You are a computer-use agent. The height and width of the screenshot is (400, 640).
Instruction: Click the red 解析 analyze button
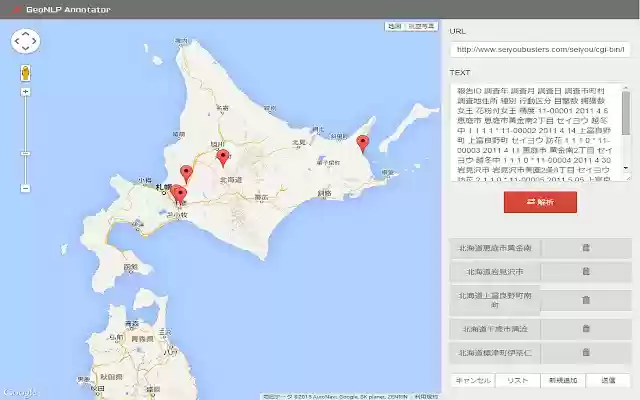click(x=540, y=202)
